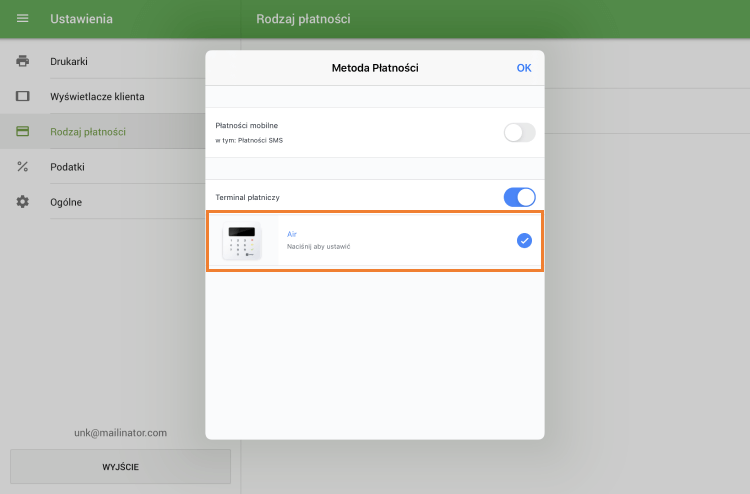The height and width of the screenshot is (494, 750).
Task: Select the Rodzaj płatności label in sidebar
Action: click(x=88, y=131)
